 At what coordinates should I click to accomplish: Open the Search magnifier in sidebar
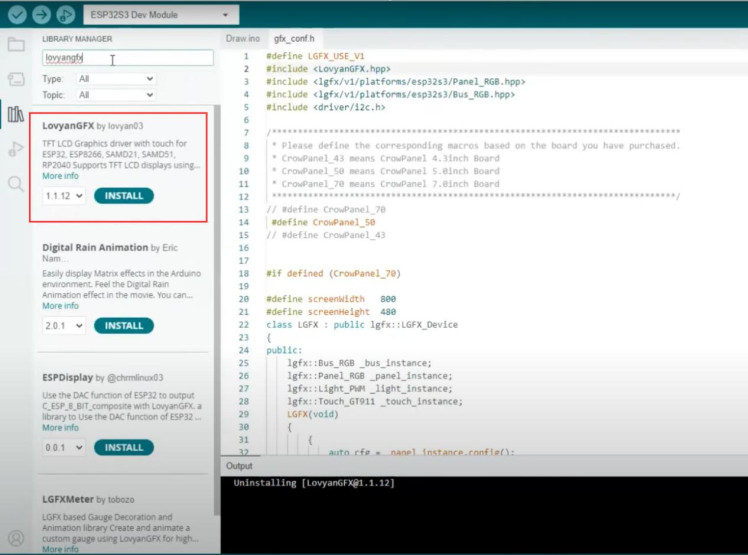coord(15,184)
